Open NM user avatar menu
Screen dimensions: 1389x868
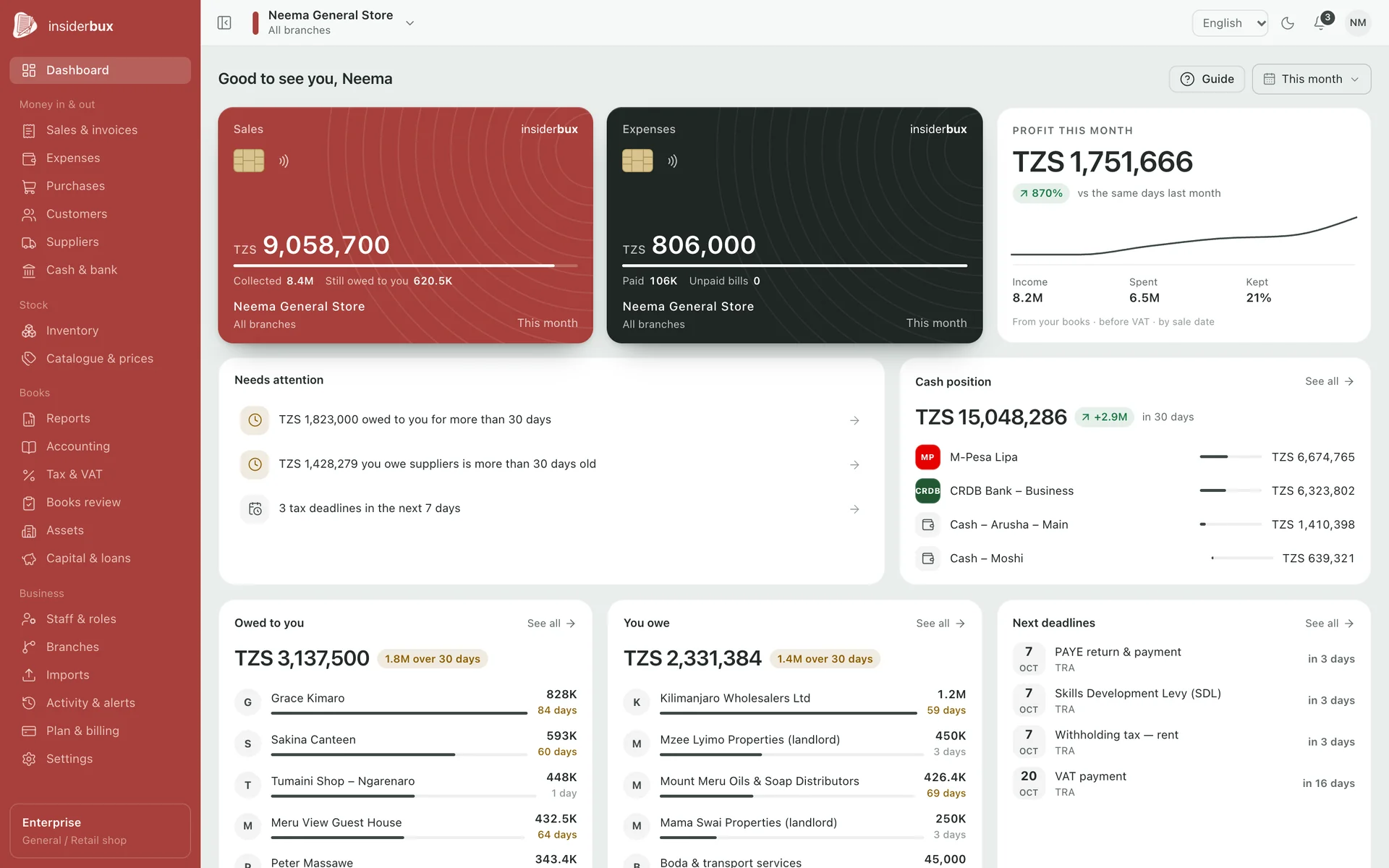click(x=1358, y=23)
